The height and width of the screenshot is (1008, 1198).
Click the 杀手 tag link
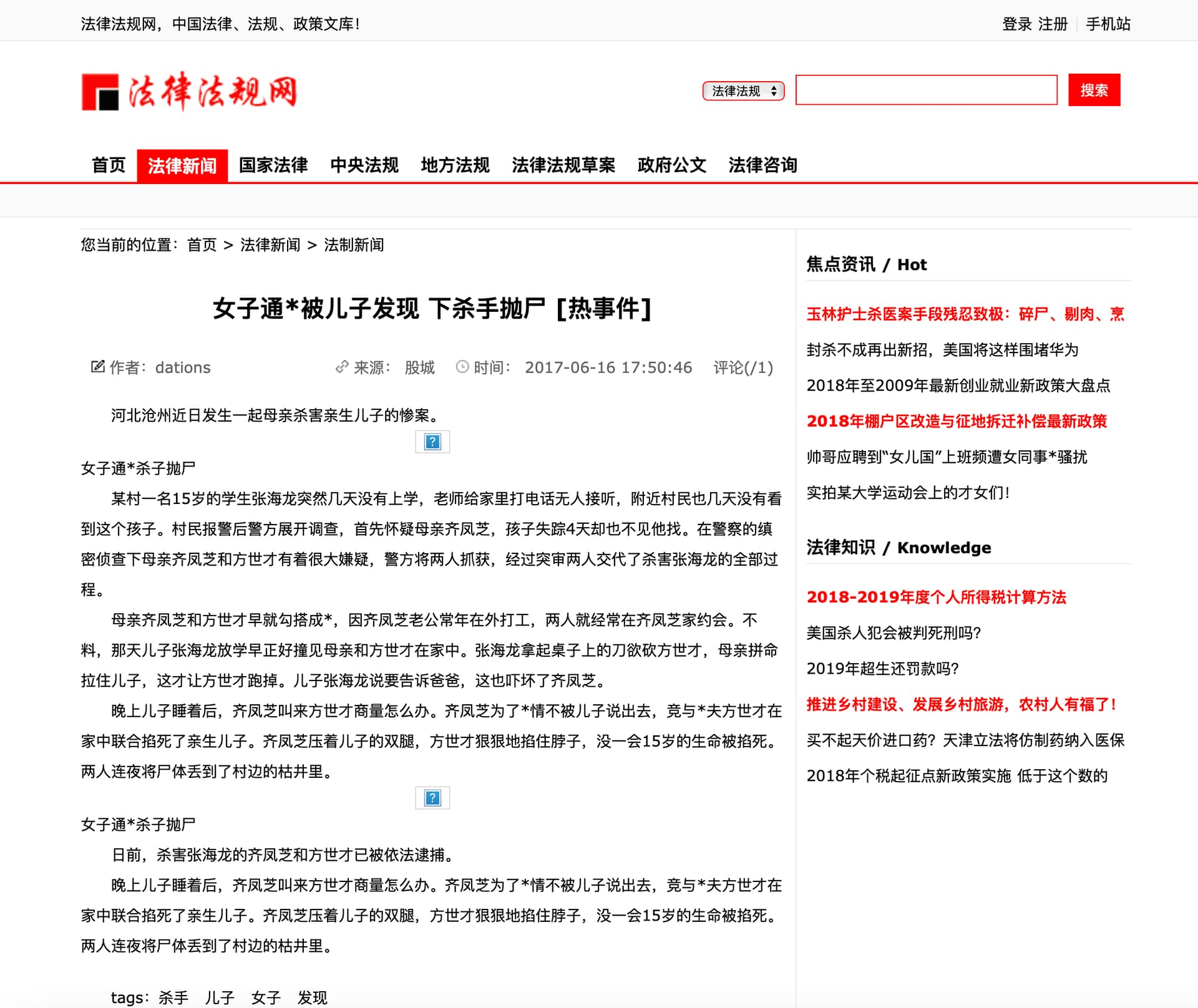173,997
